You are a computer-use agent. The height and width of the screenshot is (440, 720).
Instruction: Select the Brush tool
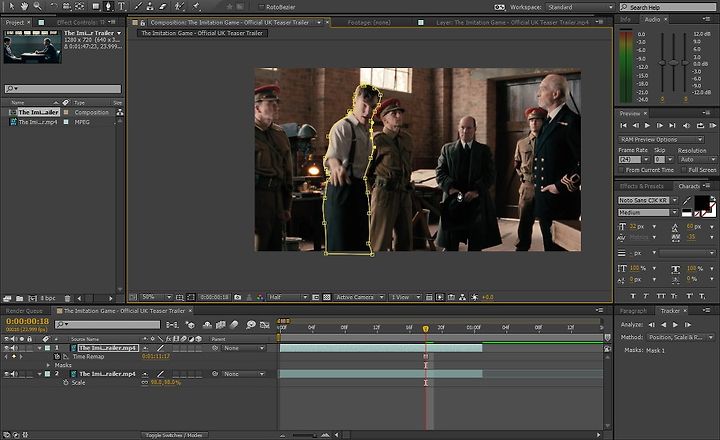tap(138, 6)
